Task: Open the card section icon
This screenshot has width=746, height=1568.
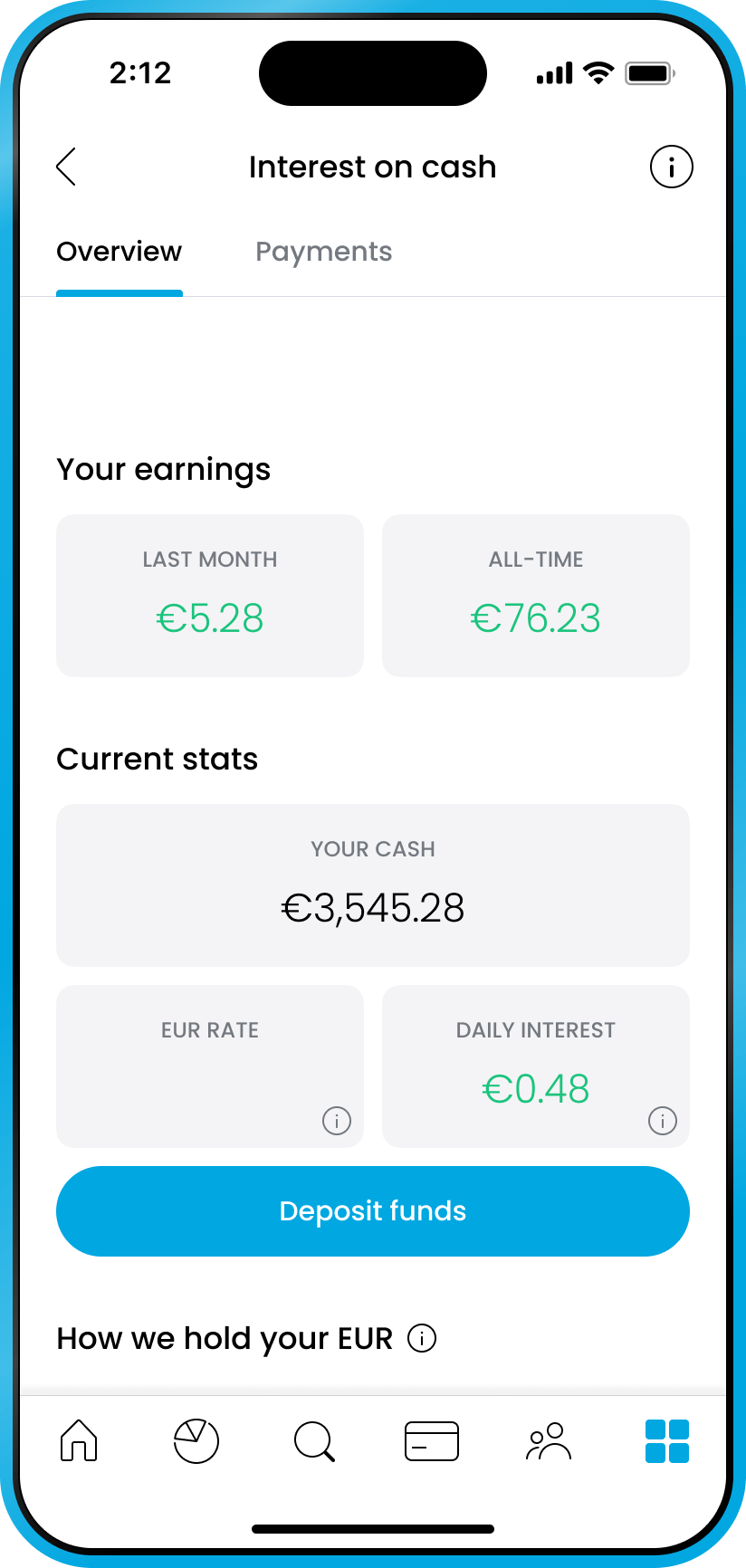Action: point(432,1440)
